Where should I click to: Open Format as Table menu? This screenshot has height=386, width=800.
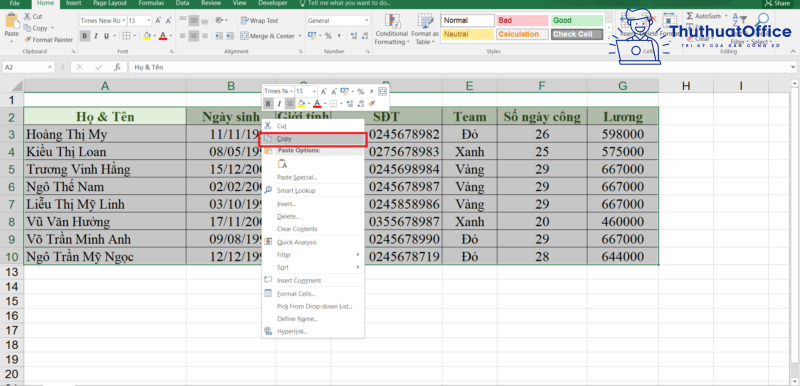click(425, 30)
